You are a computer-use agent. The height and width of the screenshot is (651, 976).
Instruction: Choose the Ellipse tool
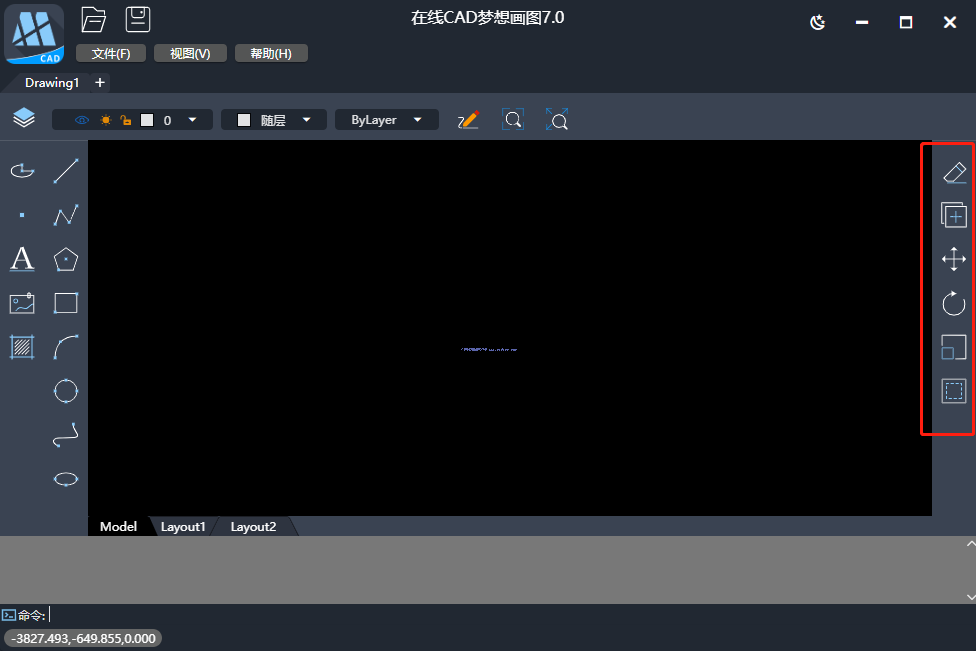[x=66, y=479]
